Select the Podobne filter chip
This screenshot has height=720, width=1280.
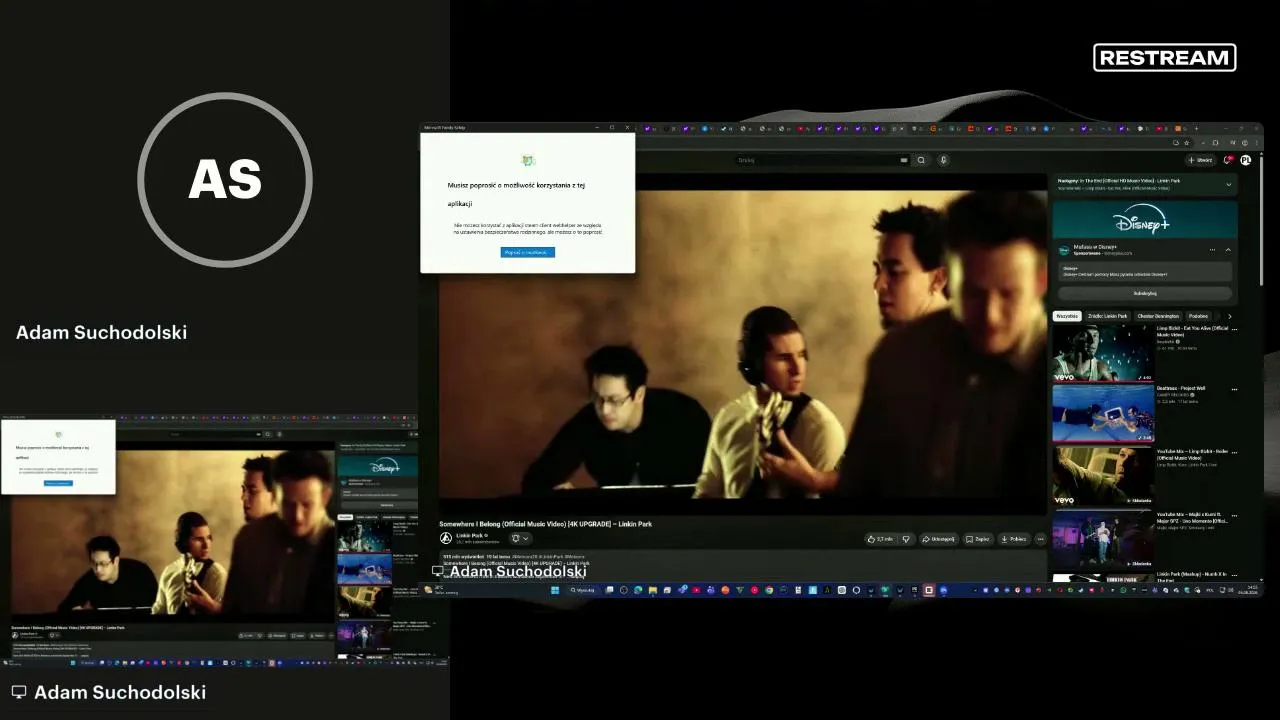(x=1198, y=316)
